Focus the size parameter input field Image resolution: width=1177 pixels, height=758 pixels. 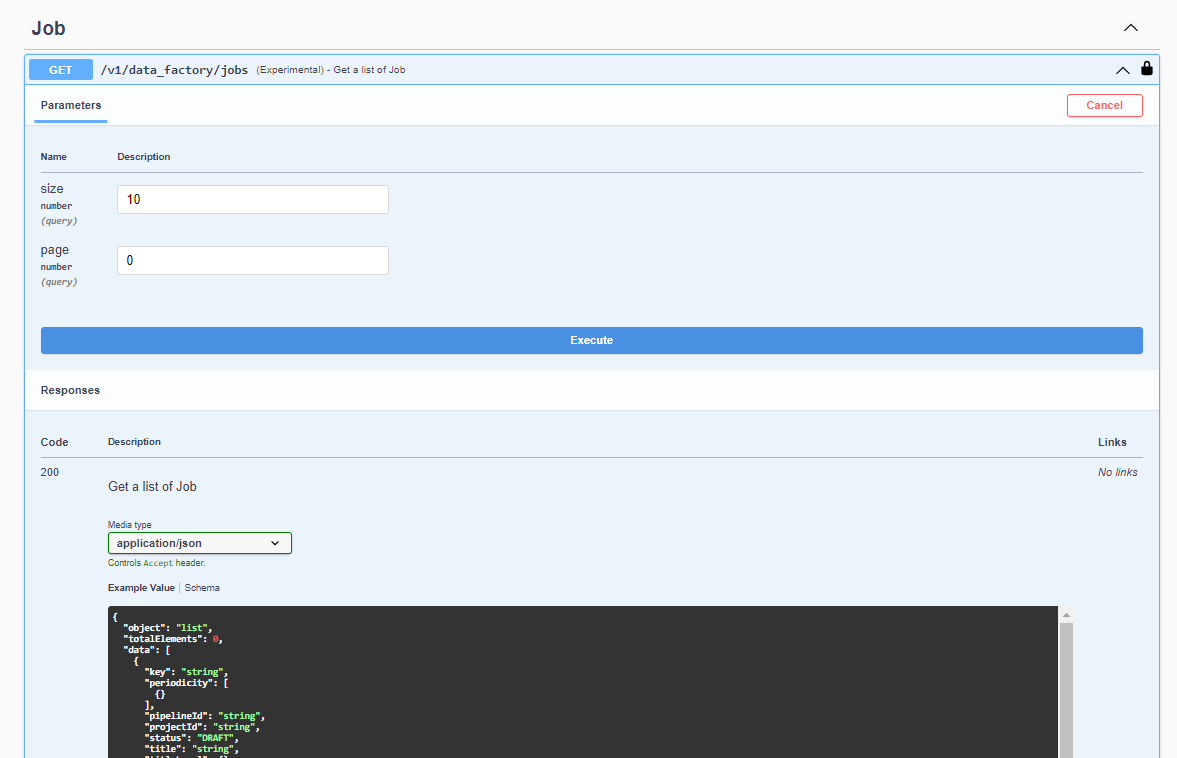252,200
